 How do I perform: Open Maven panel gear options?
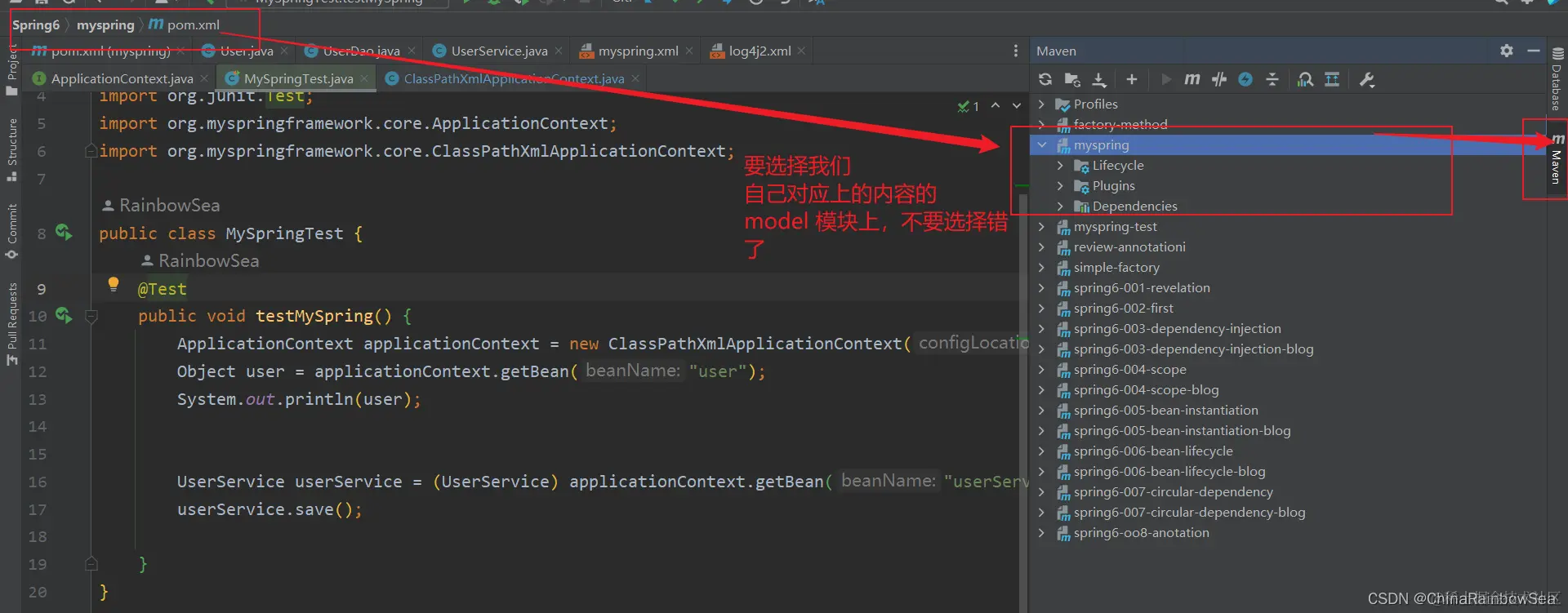pyautogui.click(x=1507, y=51)
